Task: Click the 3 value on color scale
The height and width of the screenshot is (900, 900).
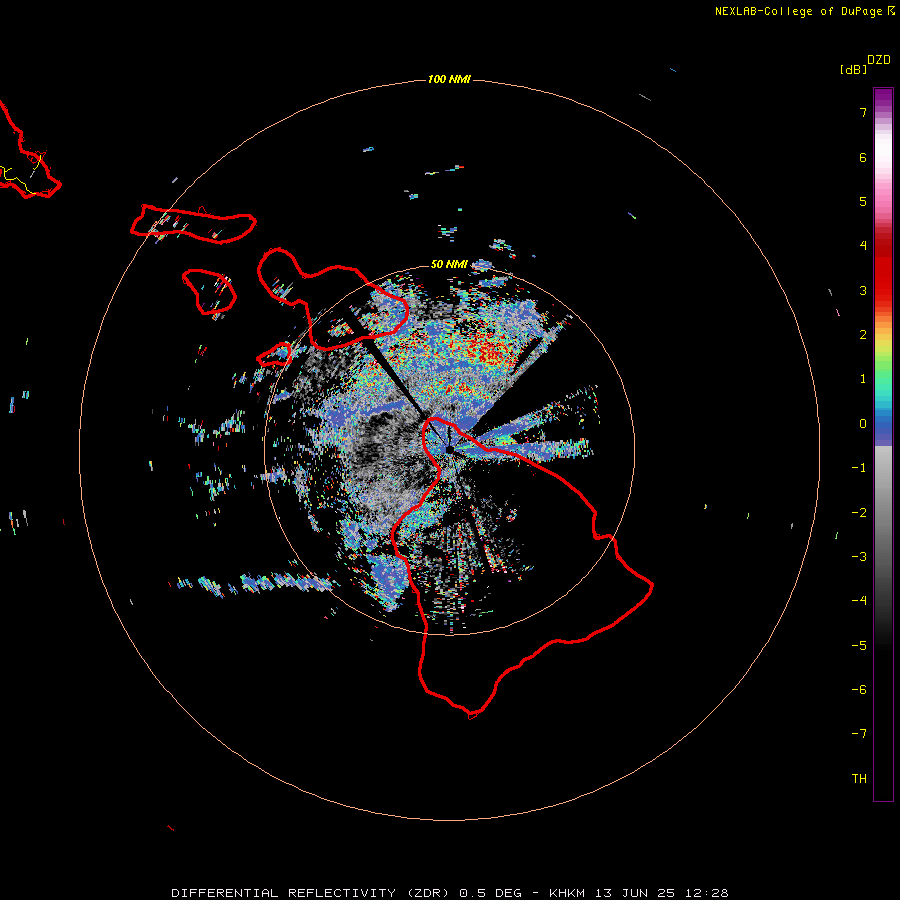Action: [863, 290]
